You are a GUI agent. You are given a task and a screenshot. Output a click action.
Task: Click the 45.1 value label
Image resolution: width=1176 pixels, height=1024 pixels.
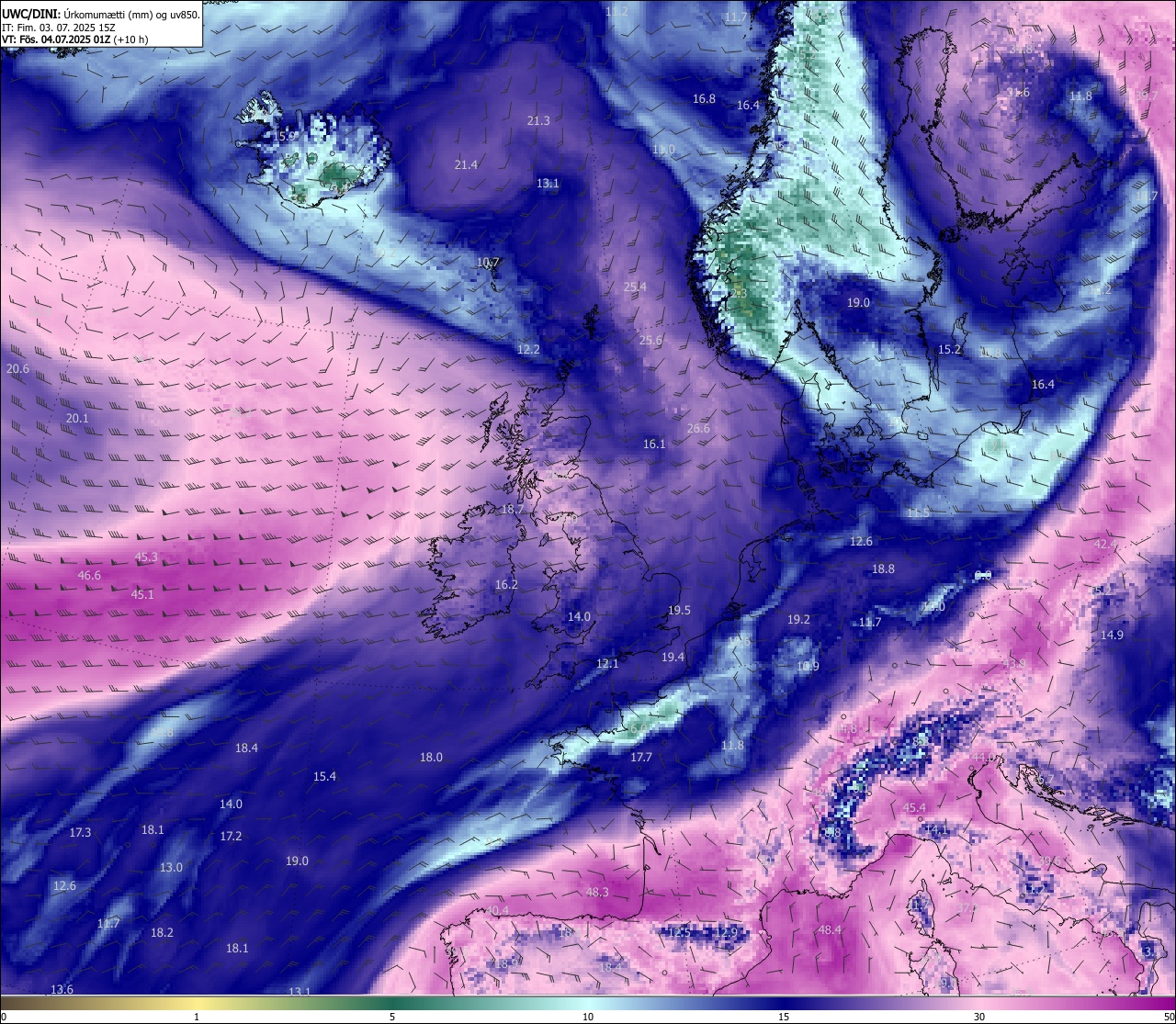point(142,595)
